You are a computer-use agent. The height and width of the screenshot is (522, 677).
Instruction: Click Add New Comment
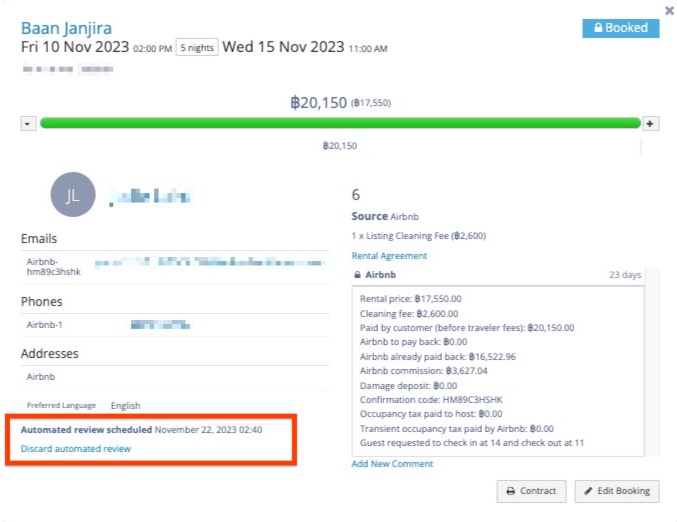(x=392, y=464)
